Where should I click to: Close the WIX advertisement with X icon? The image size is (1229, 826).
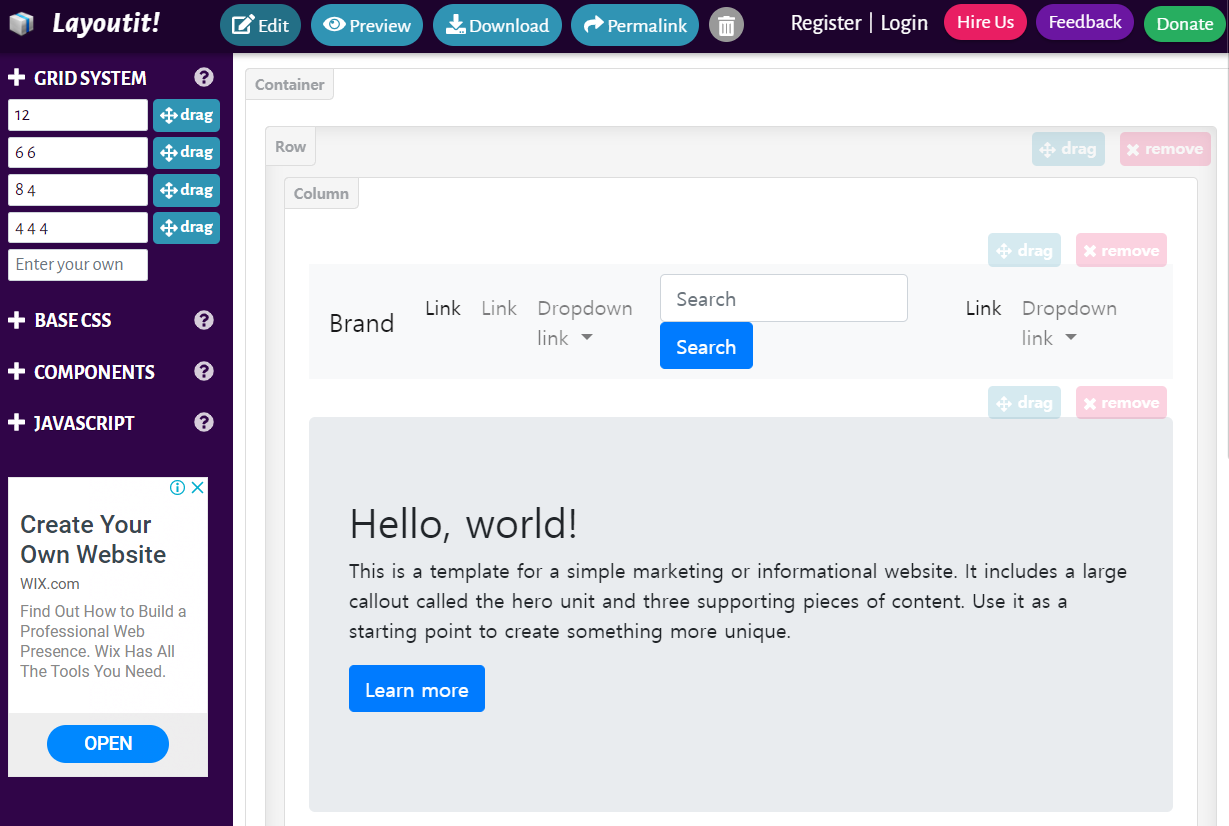click(x=198, y=488)
